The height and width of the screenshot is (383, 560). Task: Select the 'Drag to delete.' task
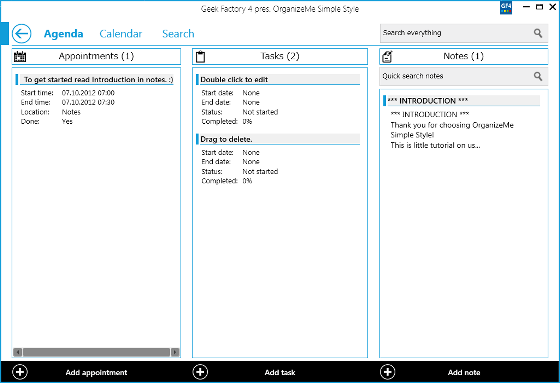pos(278,139)
